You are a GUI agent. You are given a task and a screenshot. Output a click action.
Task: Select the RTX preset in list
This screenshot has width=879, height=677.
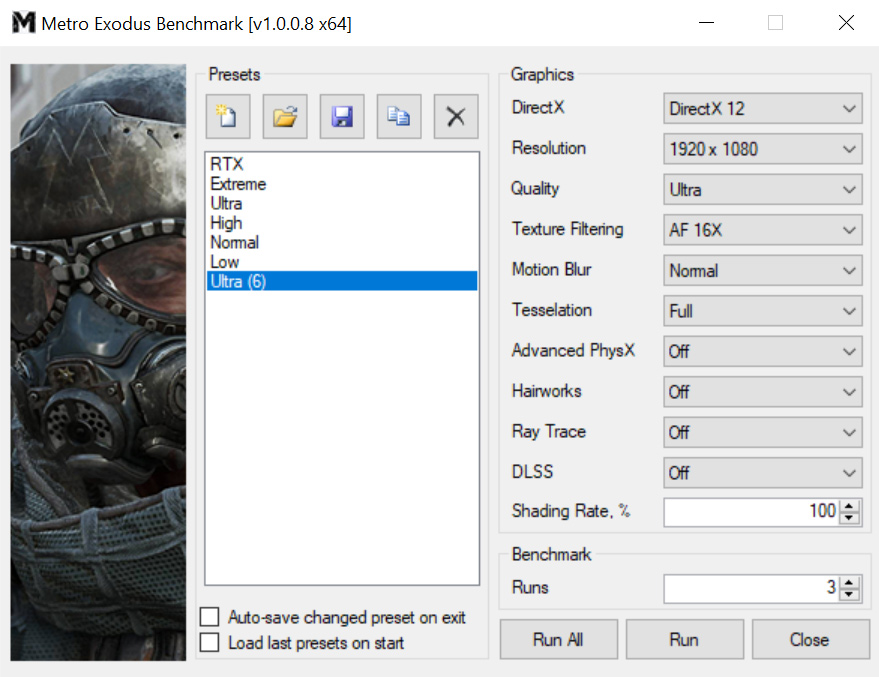click(x=227, y=164)
